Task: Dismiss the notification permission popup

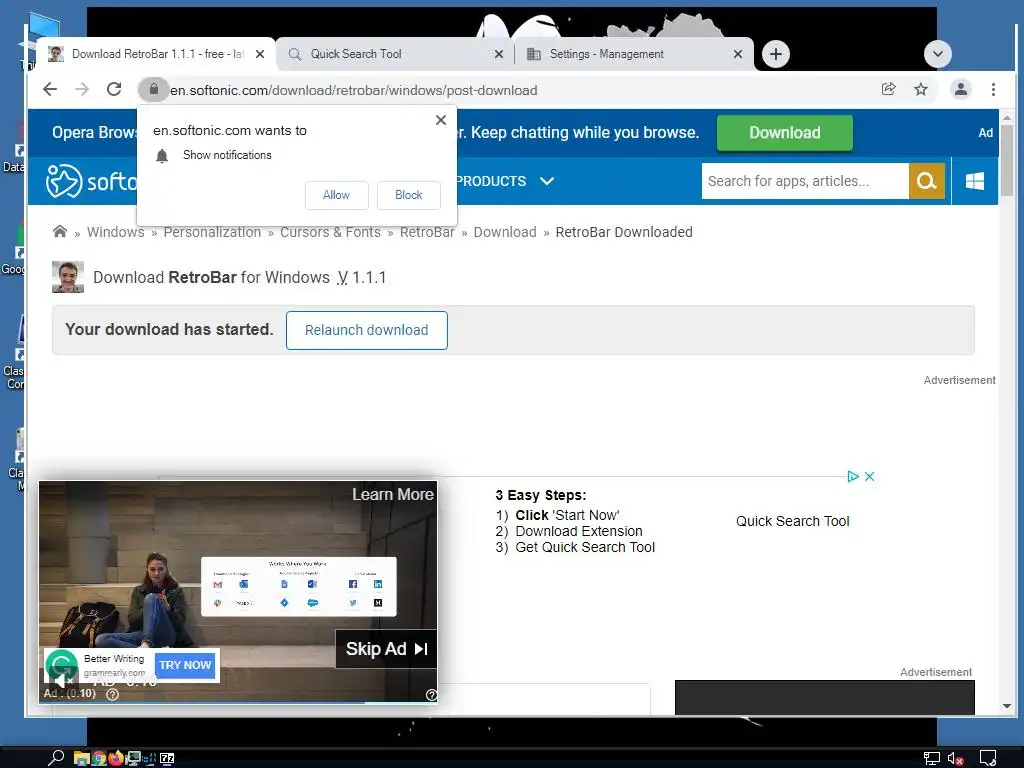Action: coord(441,120)
